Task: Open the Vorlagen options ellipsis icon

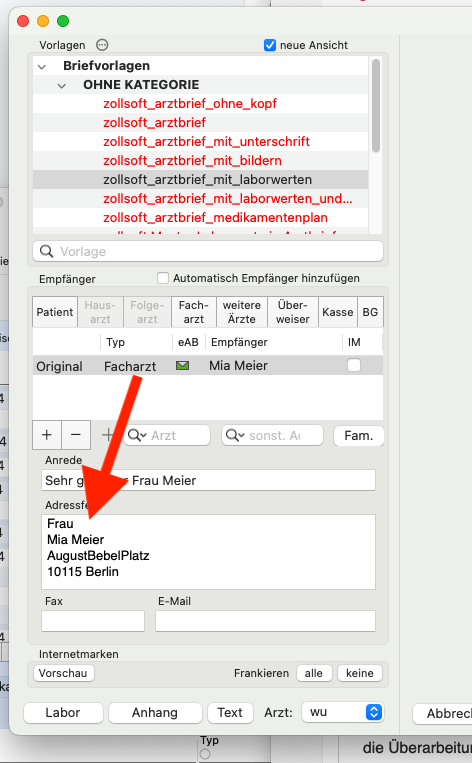Action: pos(102,45)
